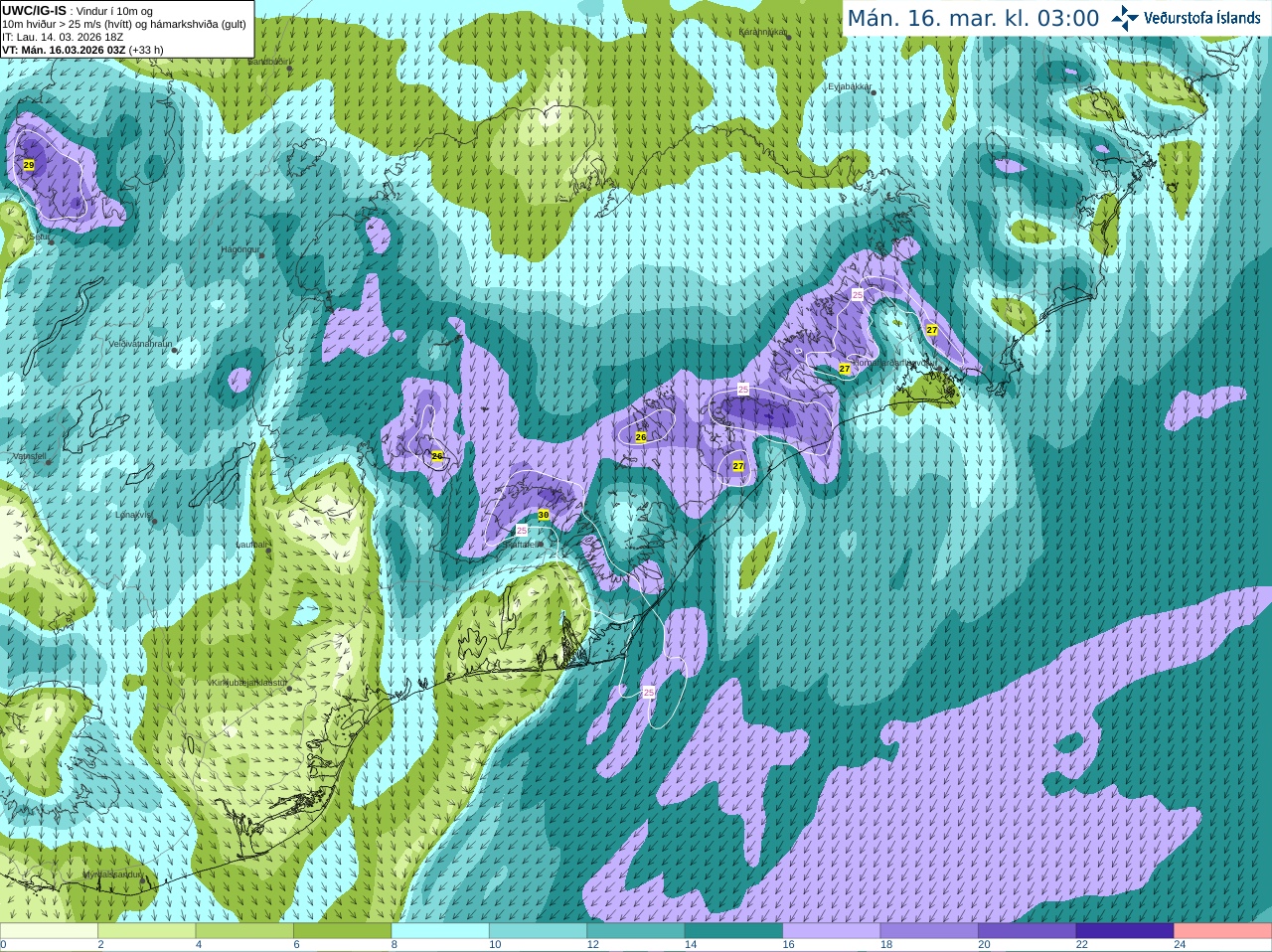Click the Mýrdalssandur station label
This screenshot has width=1272, height=952.
113,874
